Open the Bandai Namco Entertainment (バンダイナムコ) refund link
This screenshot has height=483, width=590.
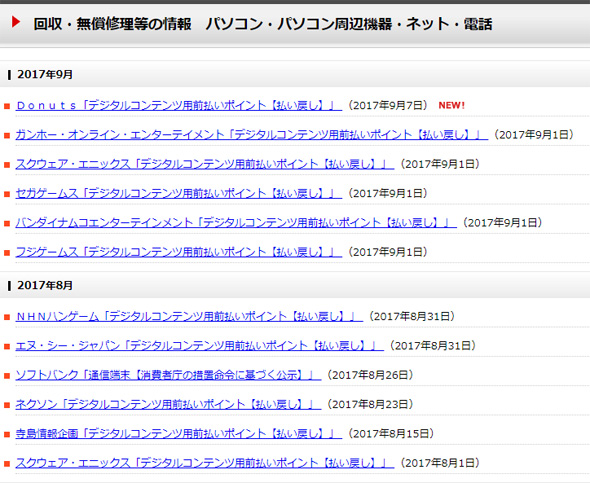click(x=236, y=223)
